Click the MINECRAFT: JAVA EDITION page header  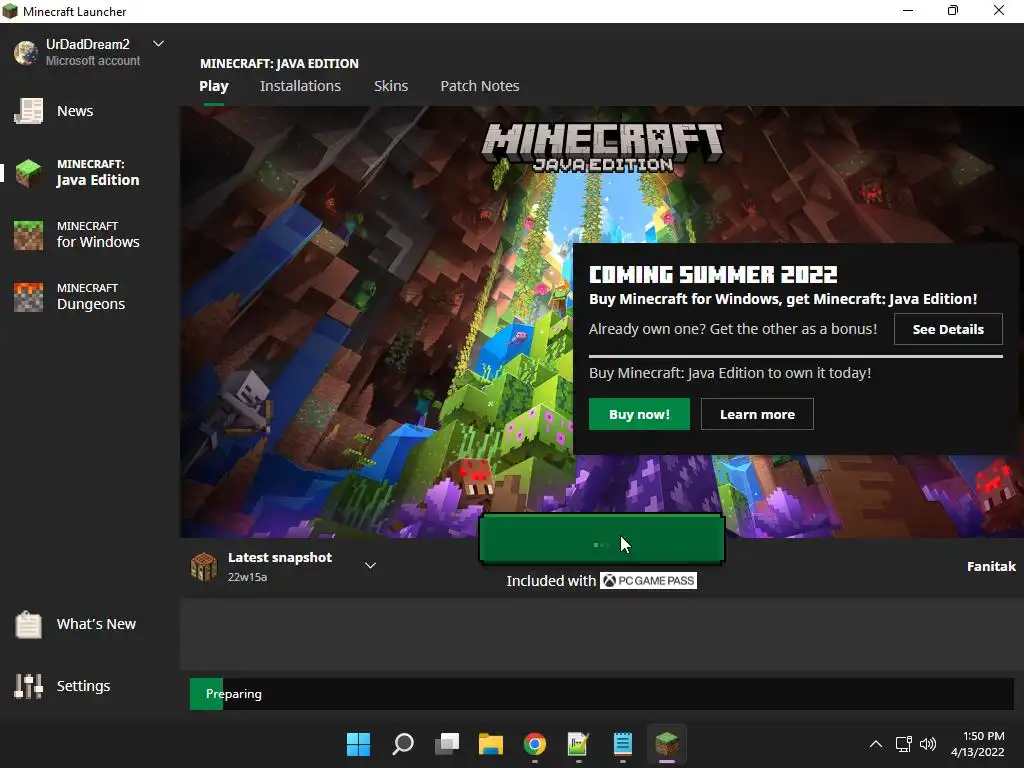(x=280, y=63)
